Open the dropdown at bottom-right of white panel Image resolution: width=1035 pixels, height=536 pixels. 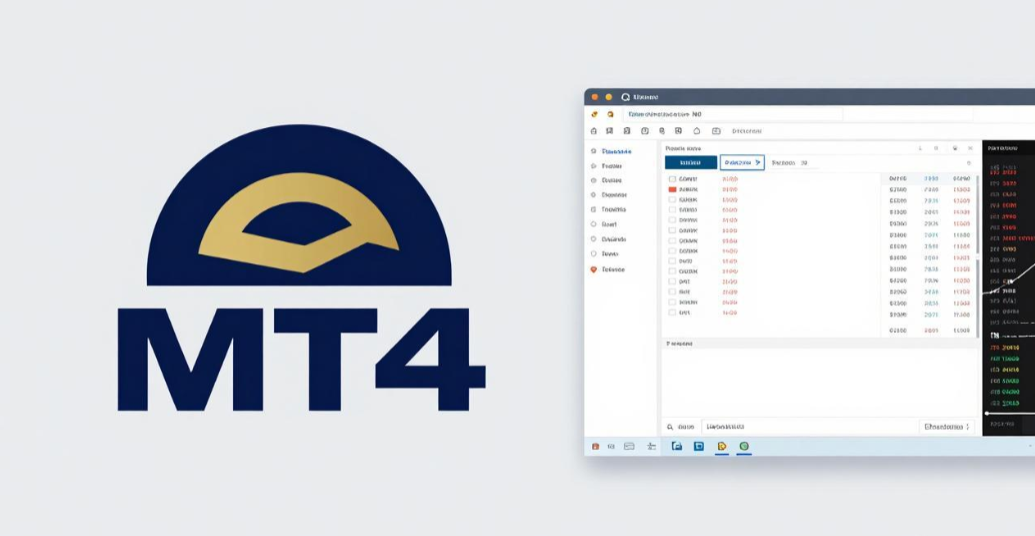tap(946, 427)
